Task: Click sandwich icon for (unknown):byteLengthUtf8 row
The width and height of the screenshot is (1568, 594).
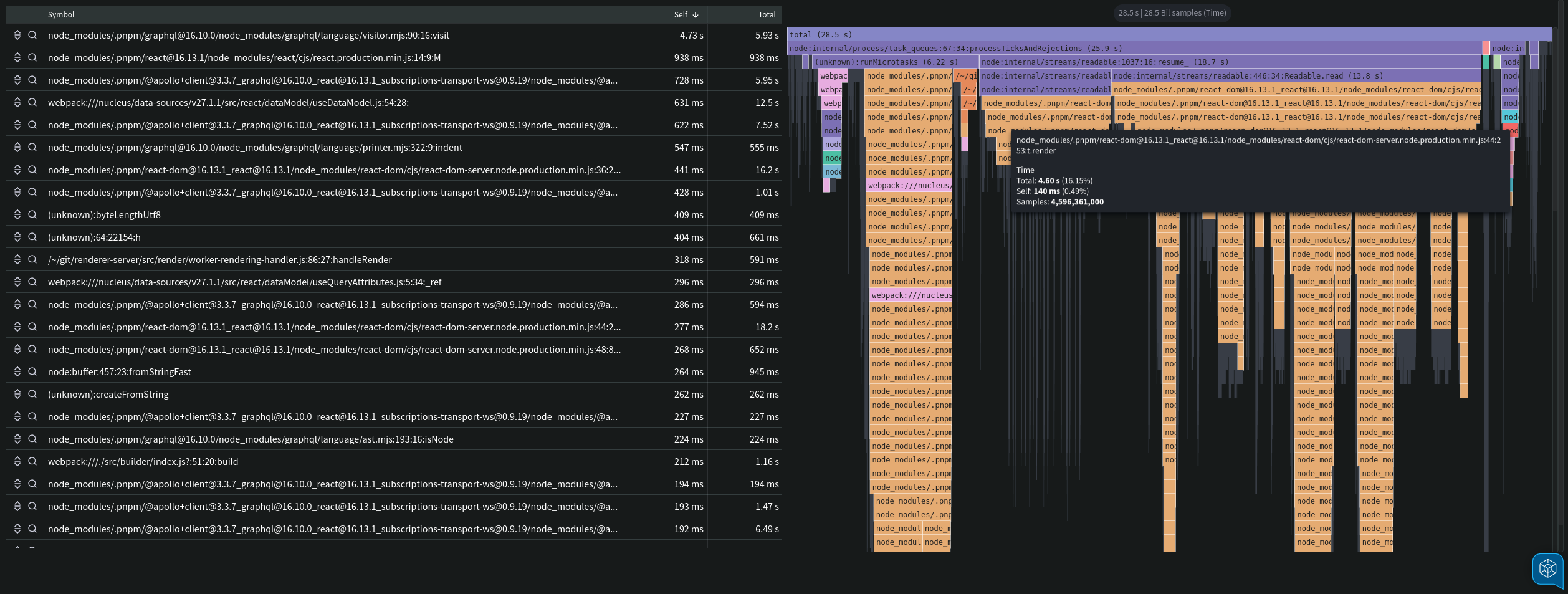Action: [17, 214]
